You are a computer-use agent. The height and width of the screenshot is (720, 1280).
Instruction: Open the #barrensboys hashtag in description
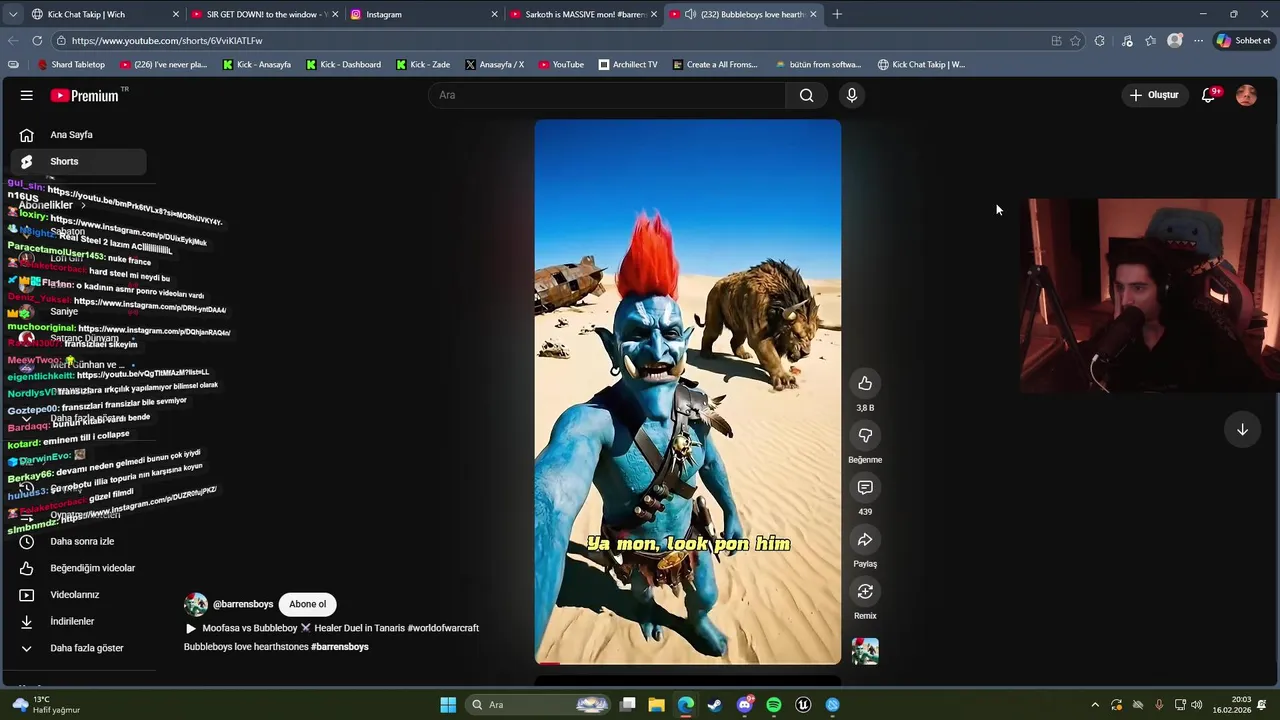[x=340, y=647]
